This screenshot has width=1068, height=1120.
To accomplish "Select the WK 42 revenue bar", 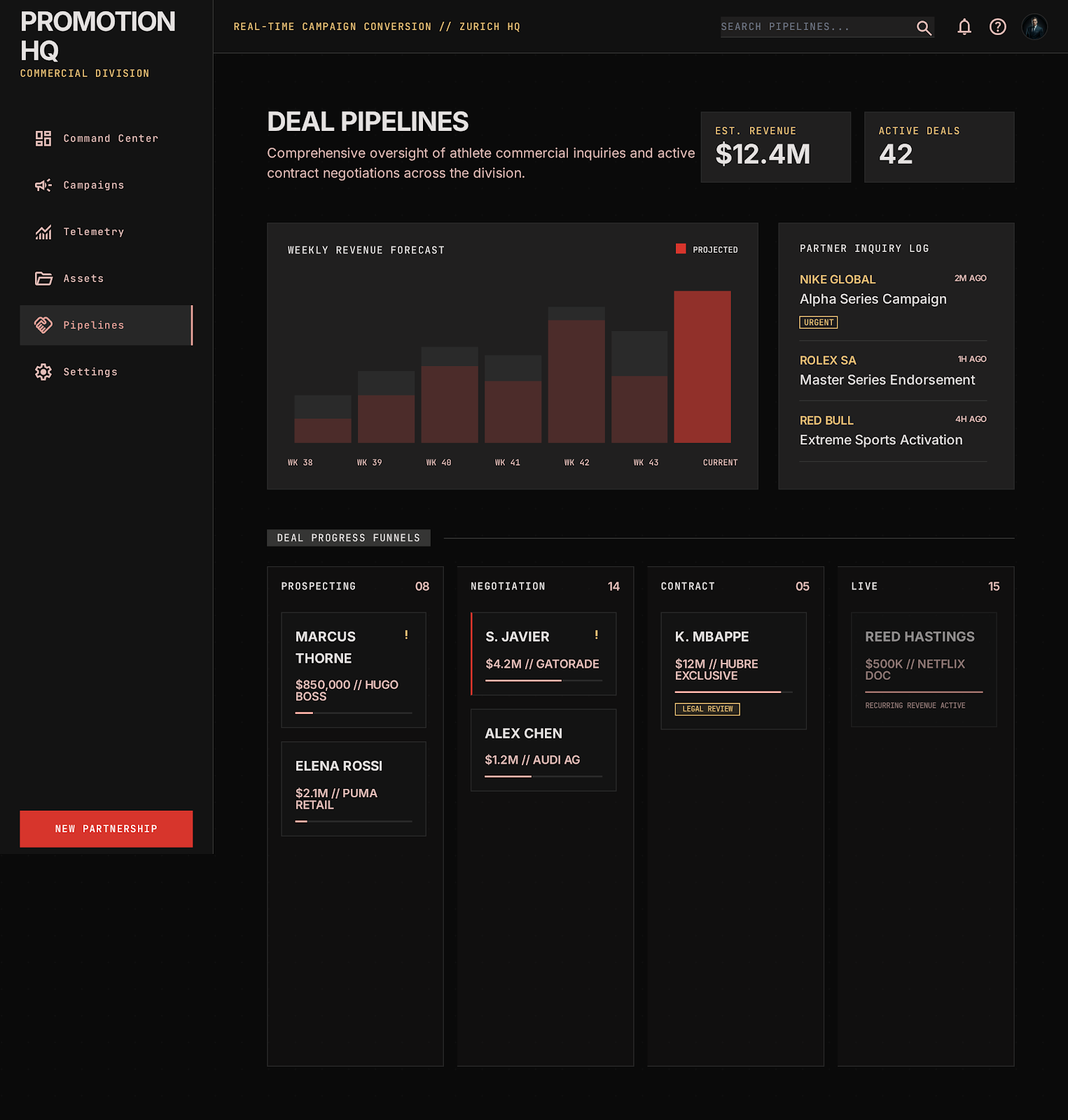I will (576, 375).
